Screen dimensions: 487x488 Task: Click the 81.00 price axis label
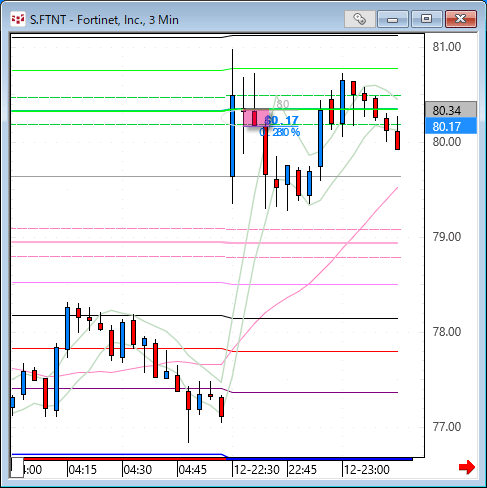pyautogui.click(x=447, y=47)
